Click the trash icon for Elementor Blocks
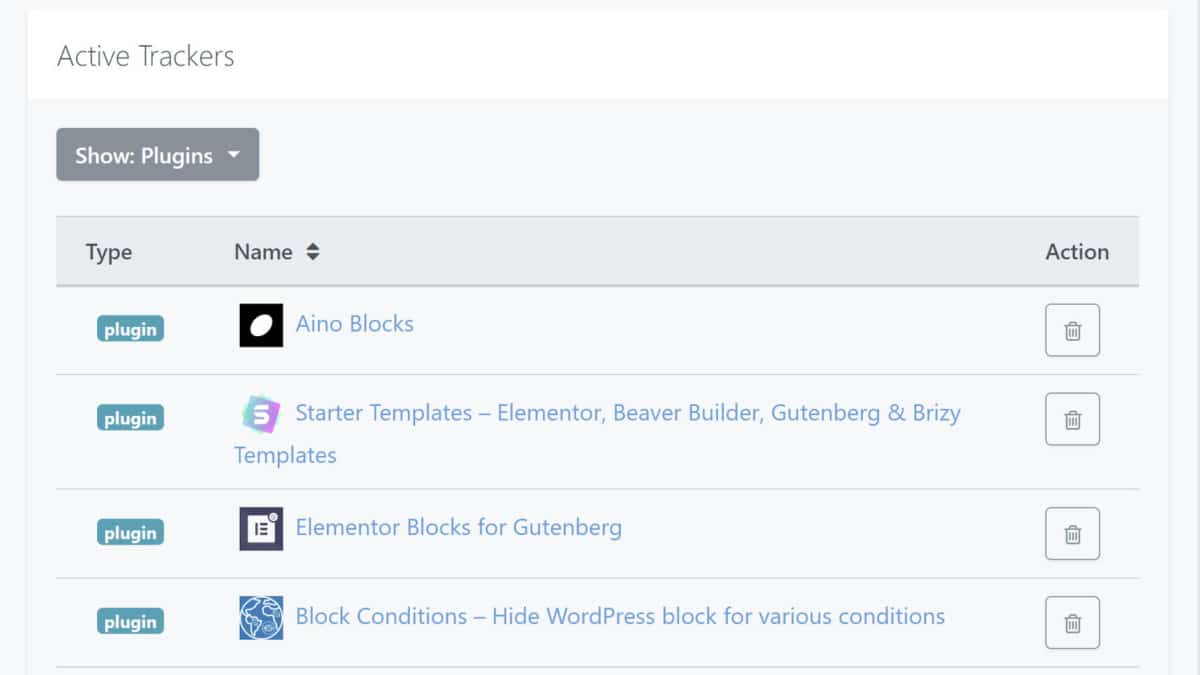This screenshot has width=1200, height=675. click(1072, 534)
